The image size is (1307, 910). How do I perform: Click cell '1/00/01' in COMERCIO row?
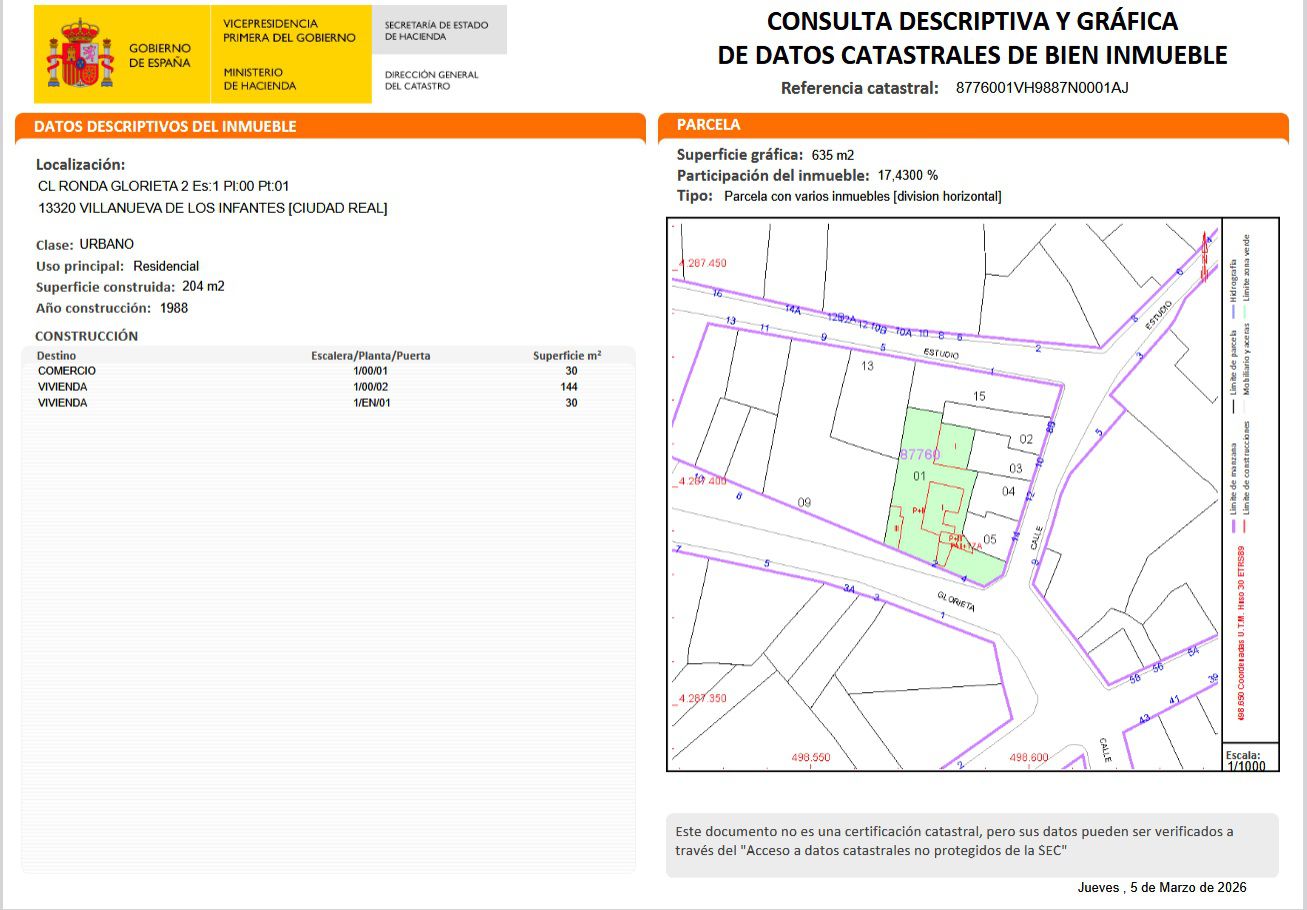pos(371,371)
